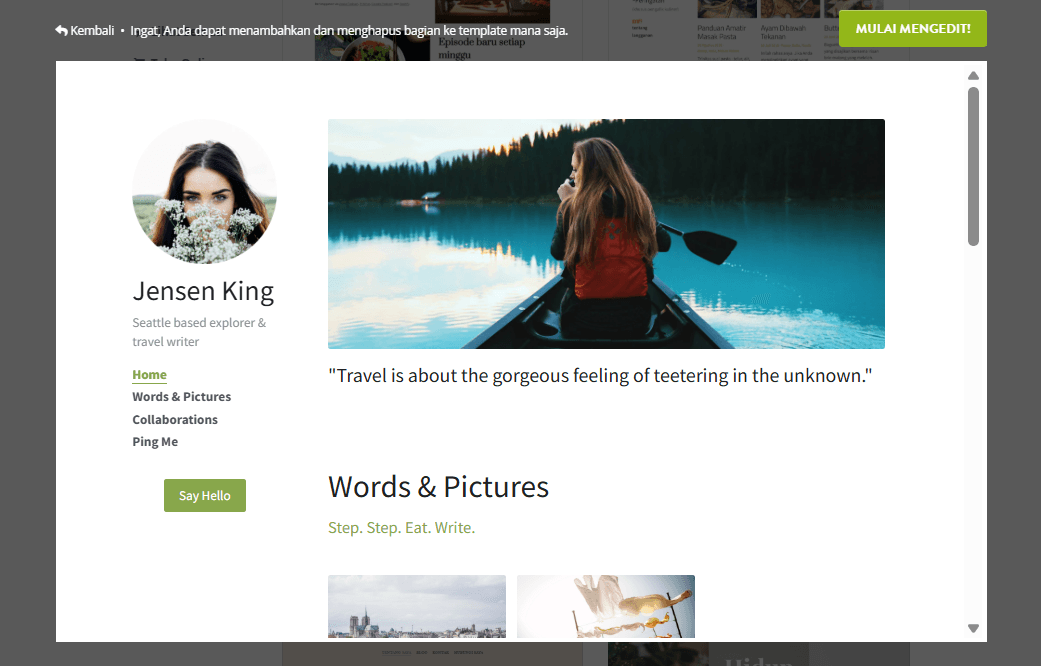Click the scrollbar up arrow
Image resolution: width=1041 pixels, height=666 pixels.
point(973,76)
